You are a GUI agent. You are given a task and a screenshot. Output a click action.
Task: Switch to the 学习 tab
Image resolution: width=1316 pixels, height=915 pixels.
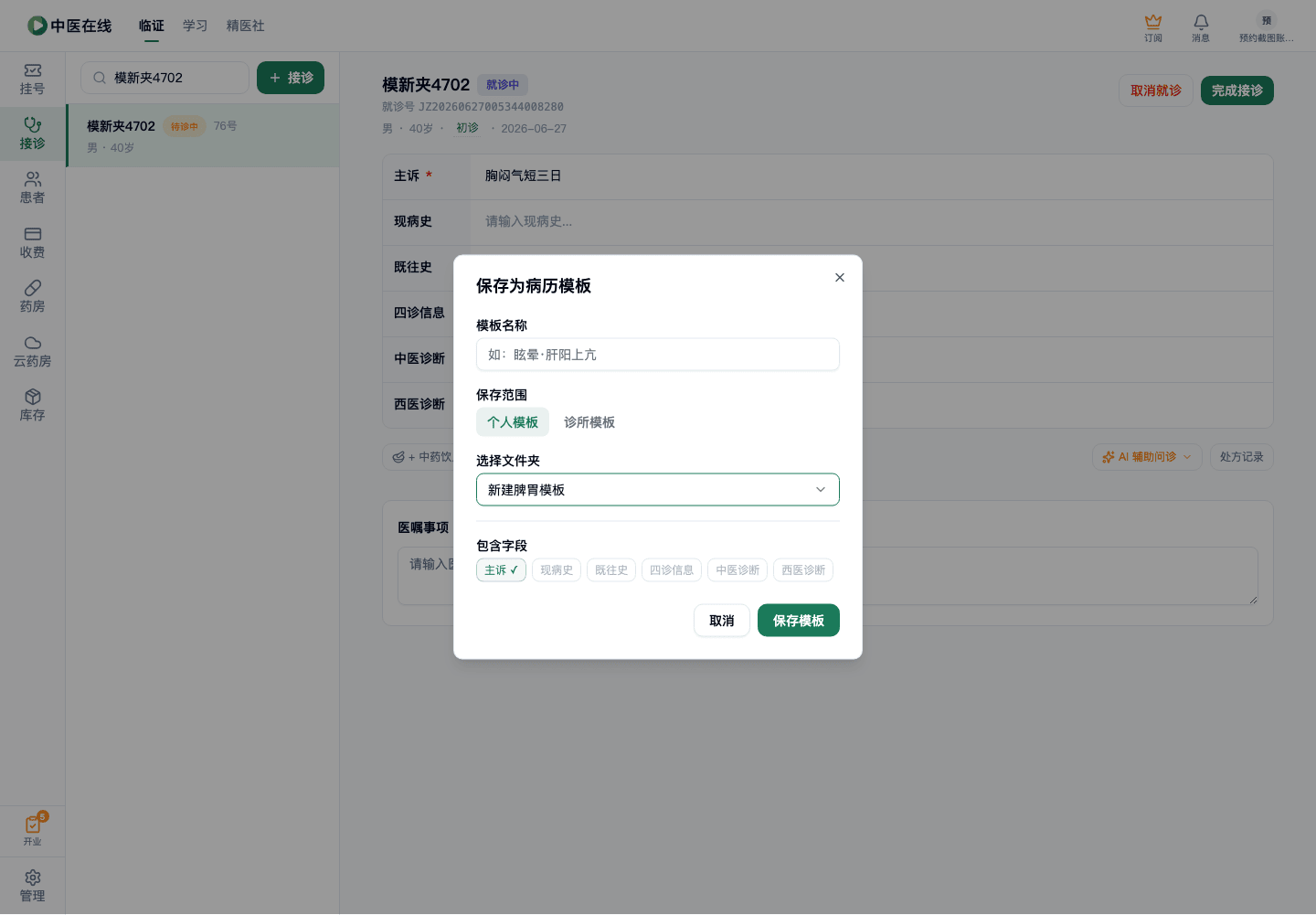[196, 26]
